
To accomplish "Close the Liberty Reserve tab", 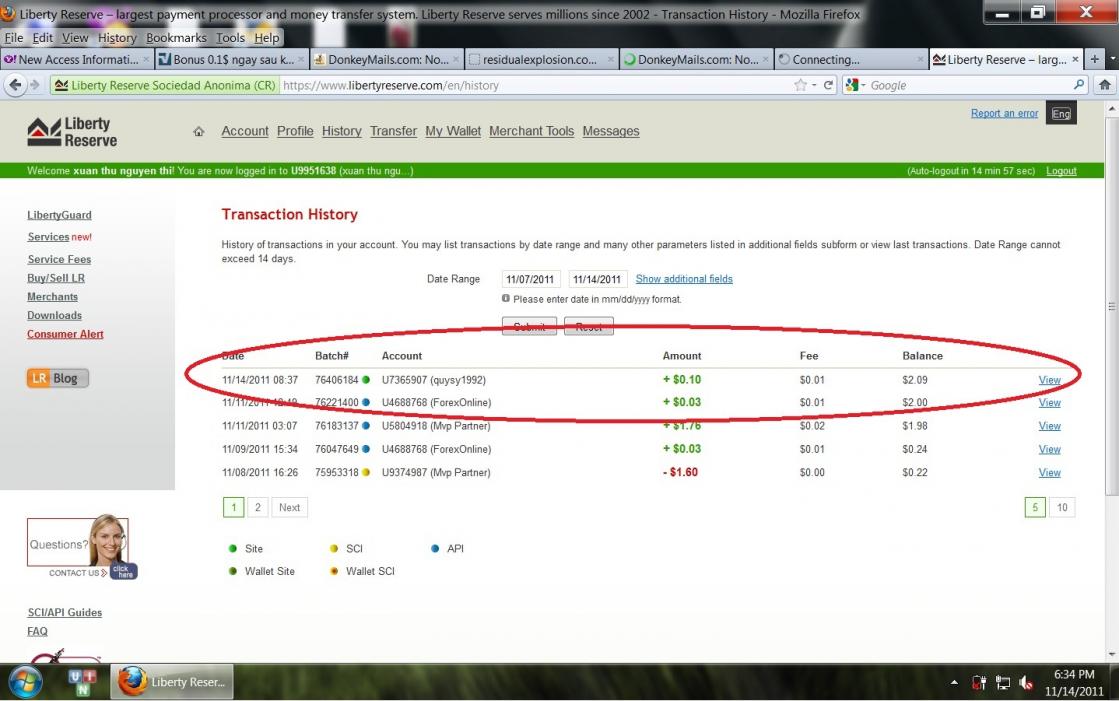I will [x=1075, y=59].
